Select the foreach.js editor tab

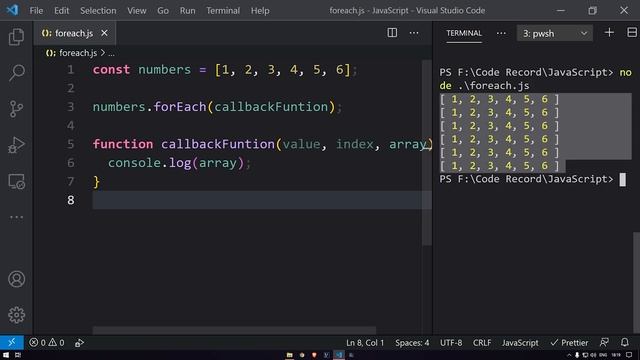tap(74, 33)
